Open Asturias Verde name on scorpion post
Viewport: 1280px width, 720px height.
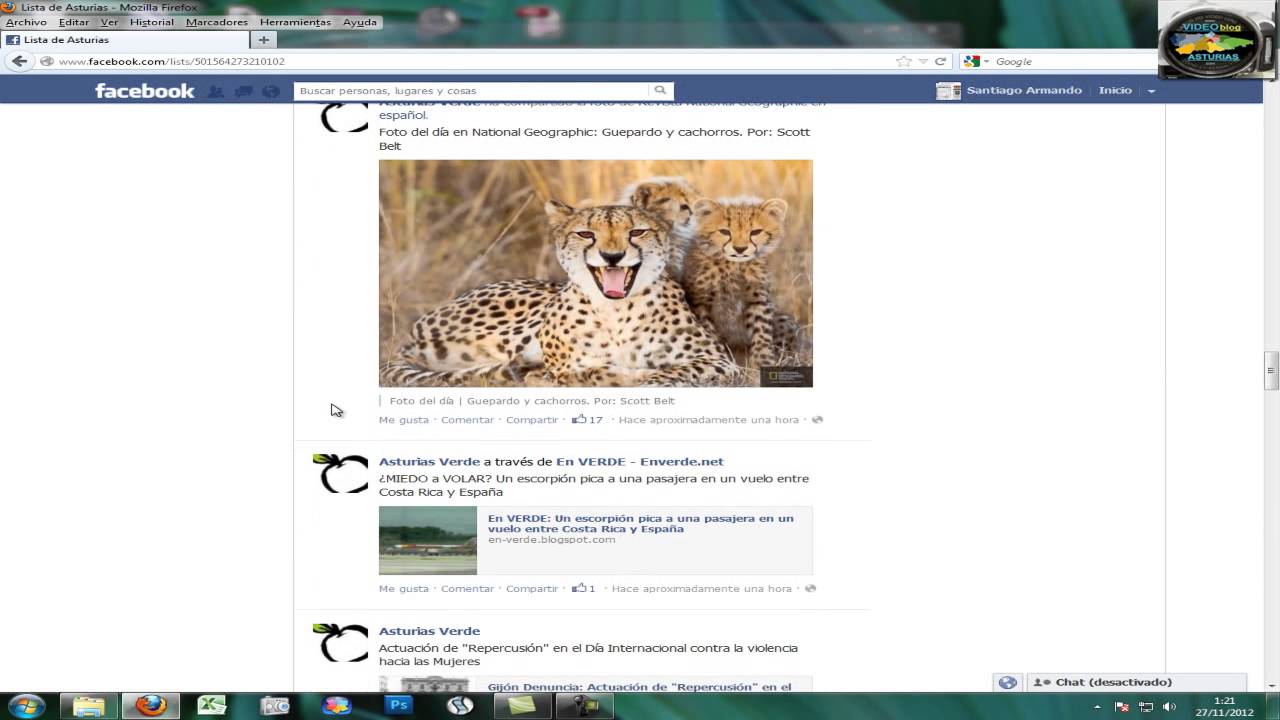429,462
